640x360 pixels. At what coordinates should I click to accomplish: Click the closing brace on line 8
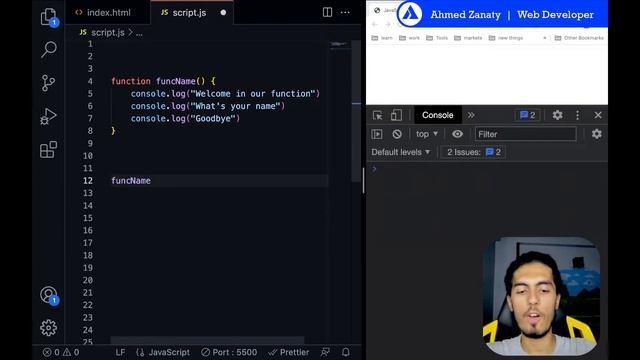click(x=113, y=131)
